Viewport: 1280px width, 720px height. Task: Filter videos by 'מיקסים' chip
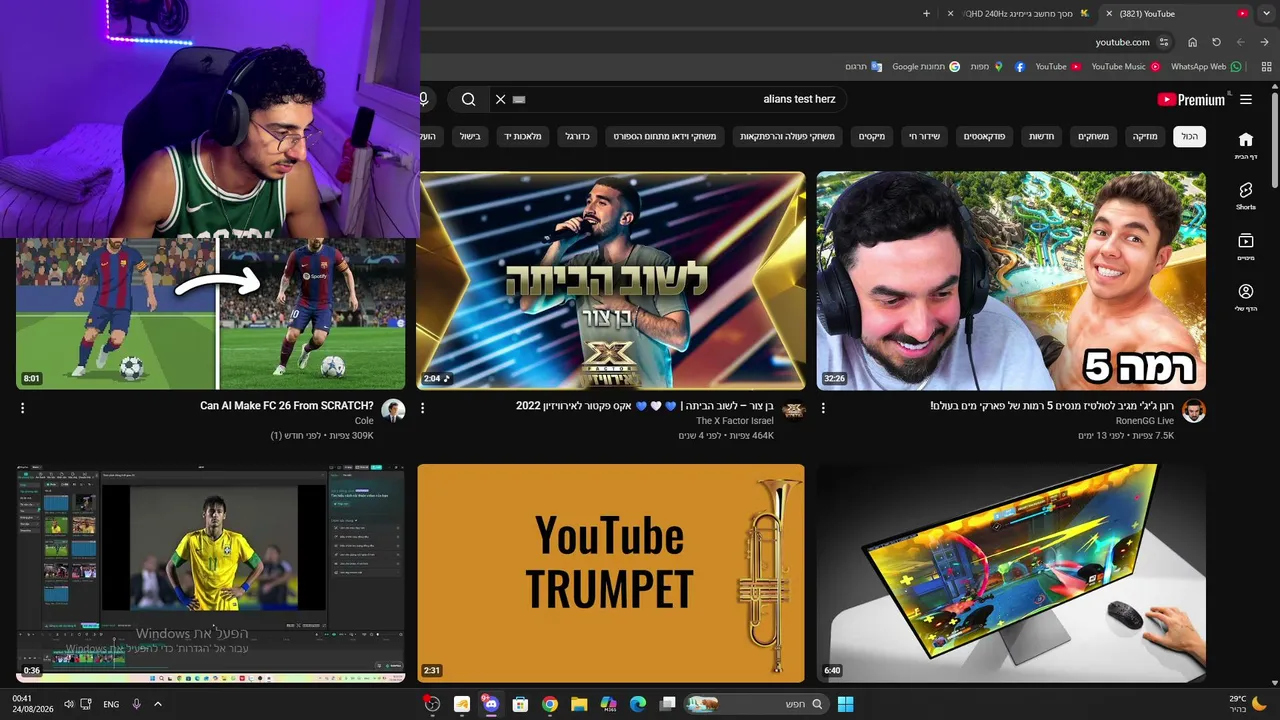(x=872, y=136)
